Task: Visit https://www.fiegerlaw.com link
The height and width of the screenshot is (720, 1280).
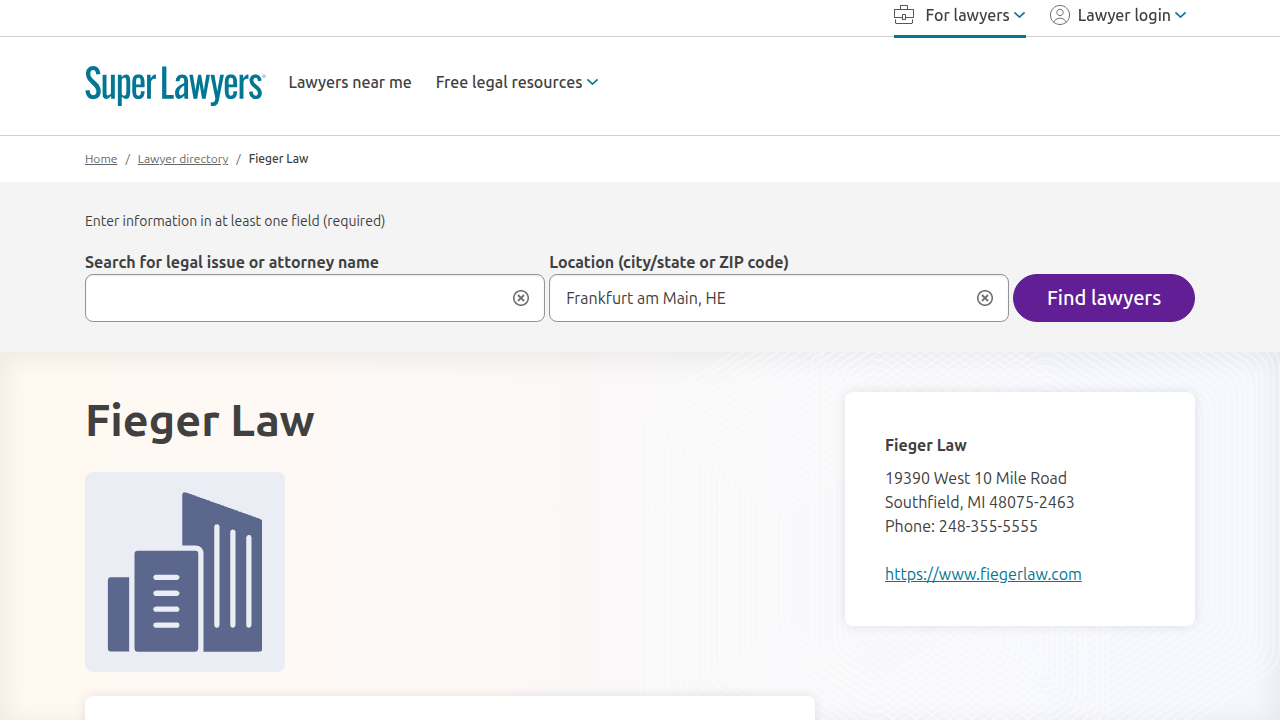Action: (x=983, y=574)
